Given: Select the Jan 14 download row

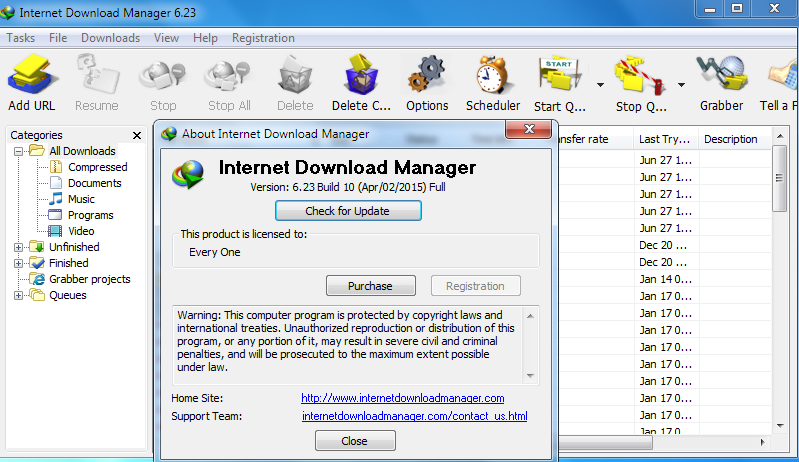Looking at the screenshot, I should tap(665, 279).
